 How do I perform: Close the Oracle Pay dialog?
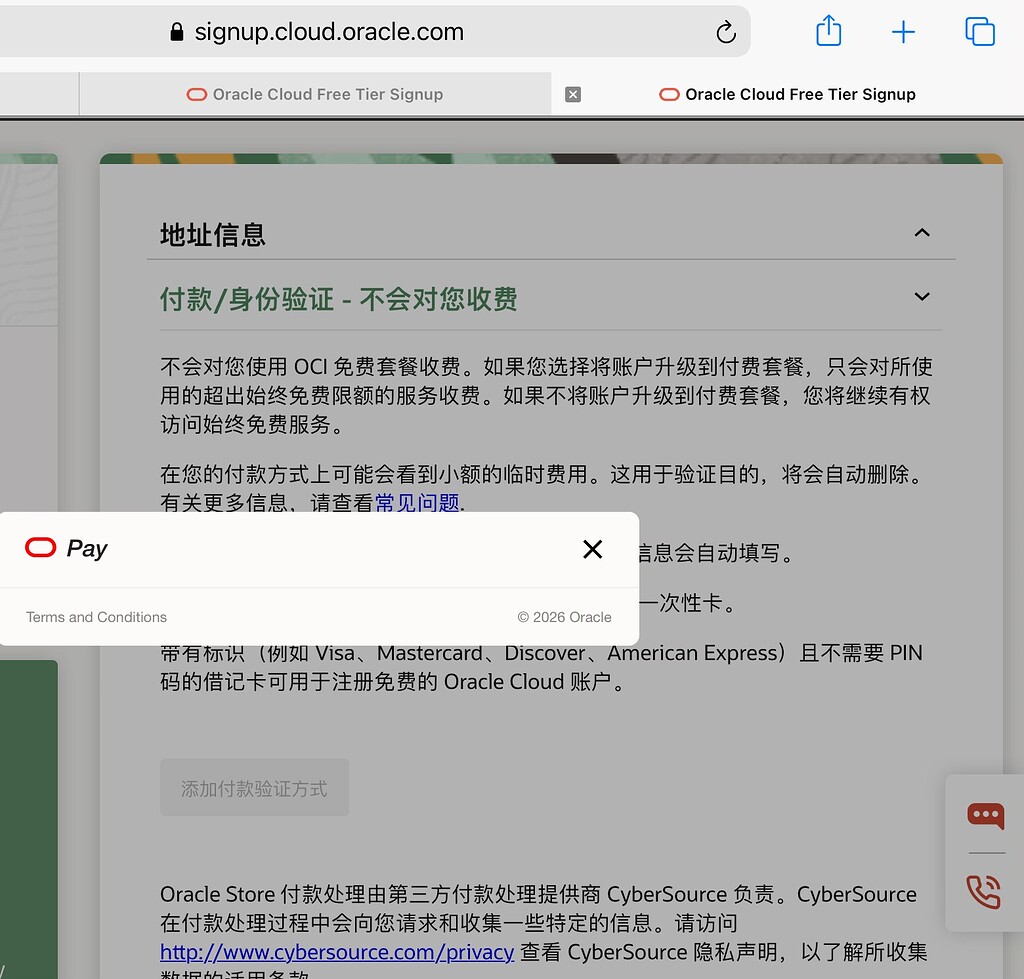[592, 549]
